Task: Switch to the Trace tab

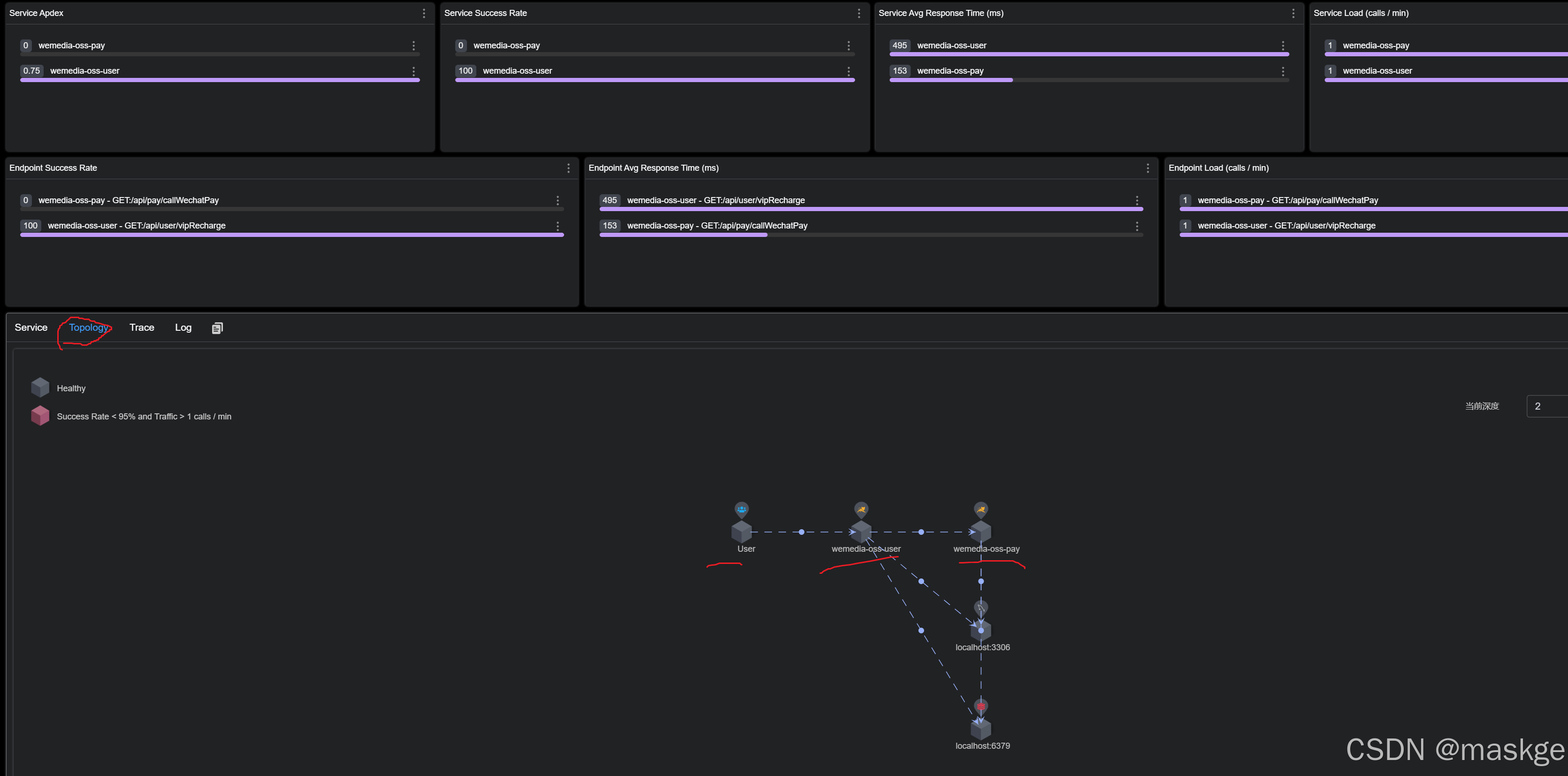Action: pyautogui.click(x=142, y=327)
